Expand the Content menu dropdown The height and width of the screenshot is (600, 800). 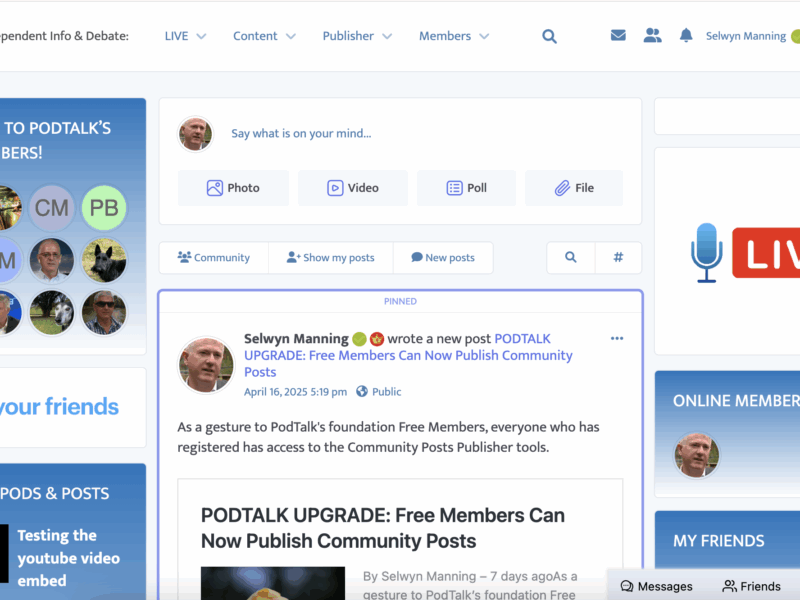point(264,36)
